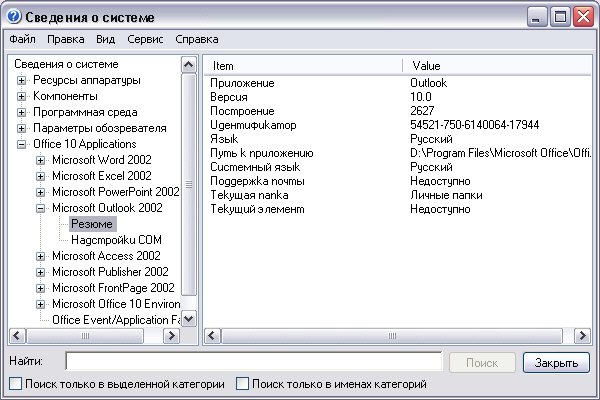Collapse the Office 10 Applications node

tap(23, 144)
